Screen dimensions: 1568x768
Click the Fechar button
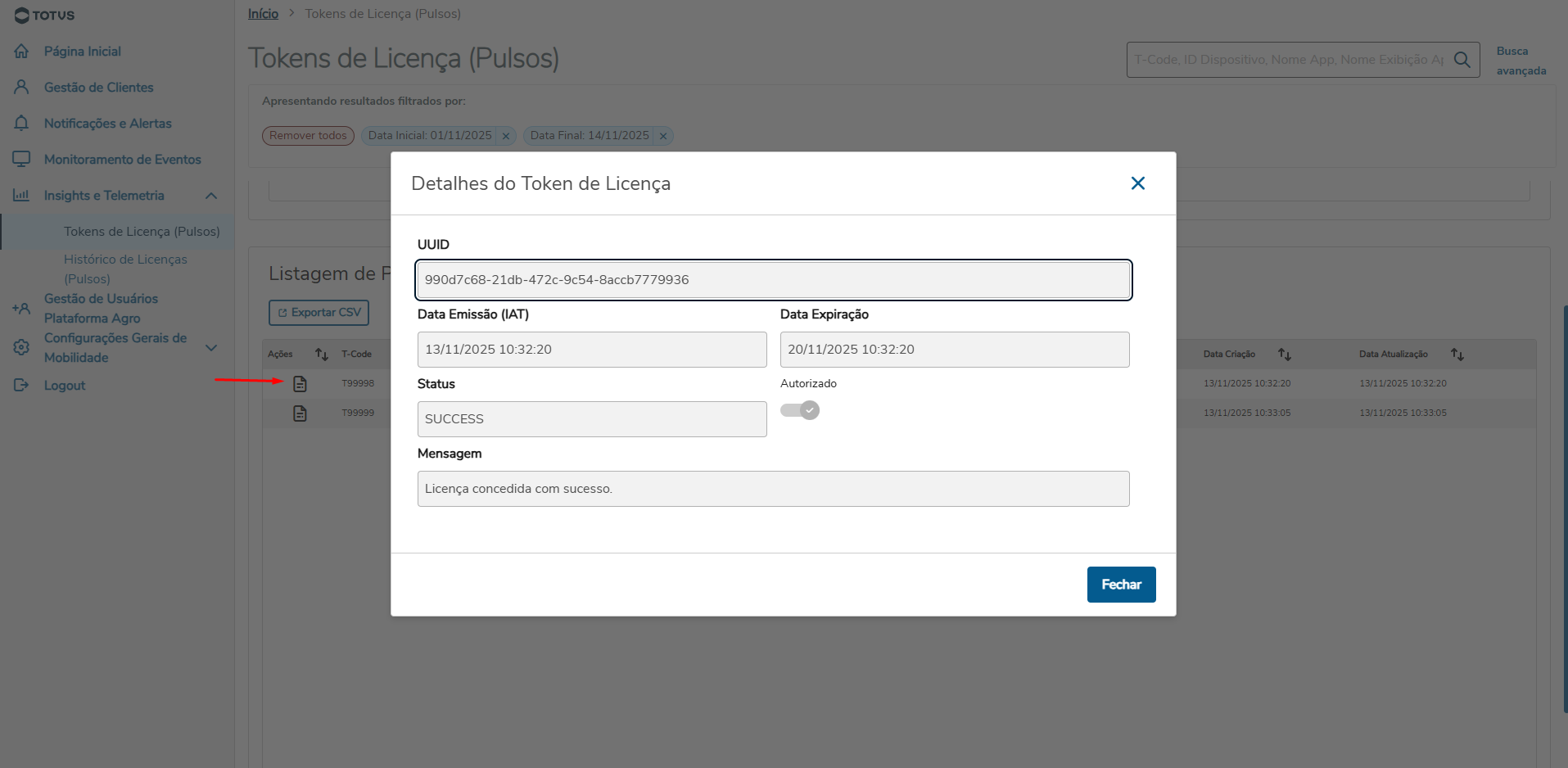tap(1121, 585)
